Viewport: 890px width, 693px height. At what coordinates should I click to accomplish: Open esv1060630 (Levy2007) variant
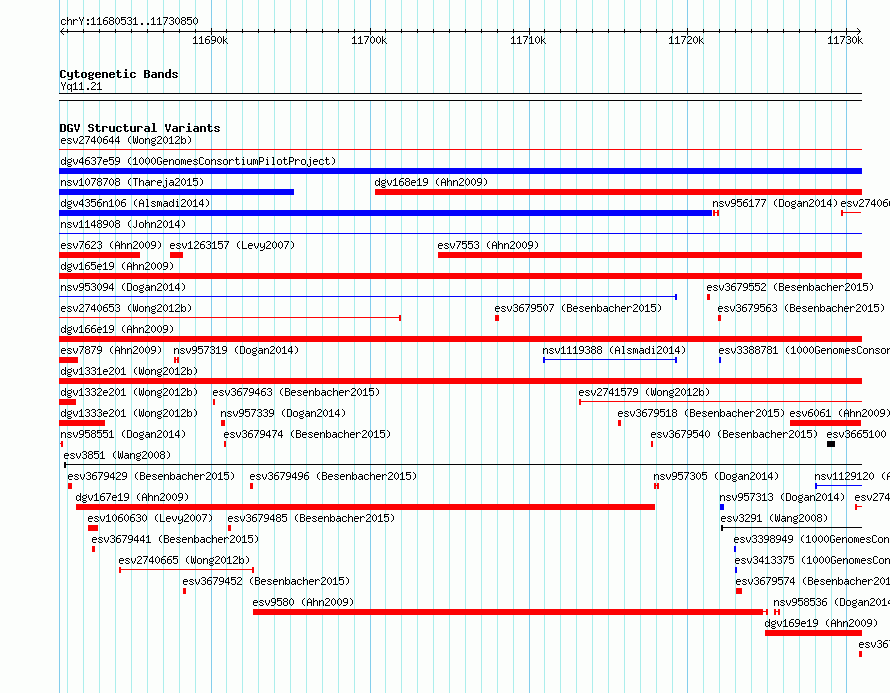150,518
